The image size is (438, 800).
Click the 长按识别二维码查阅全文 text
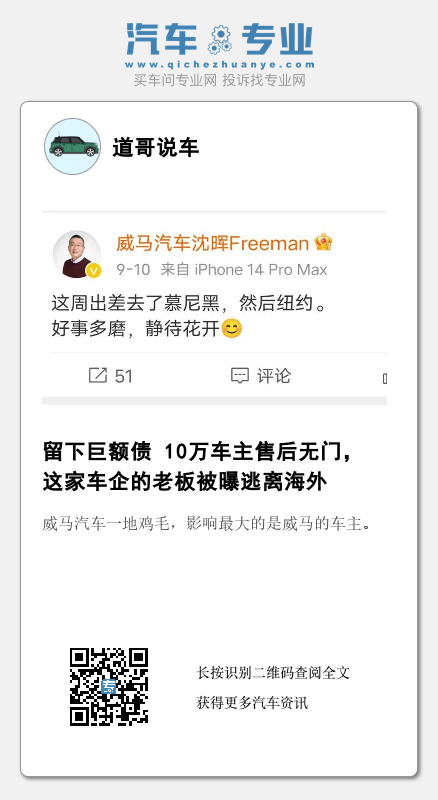tap(273, 672)
